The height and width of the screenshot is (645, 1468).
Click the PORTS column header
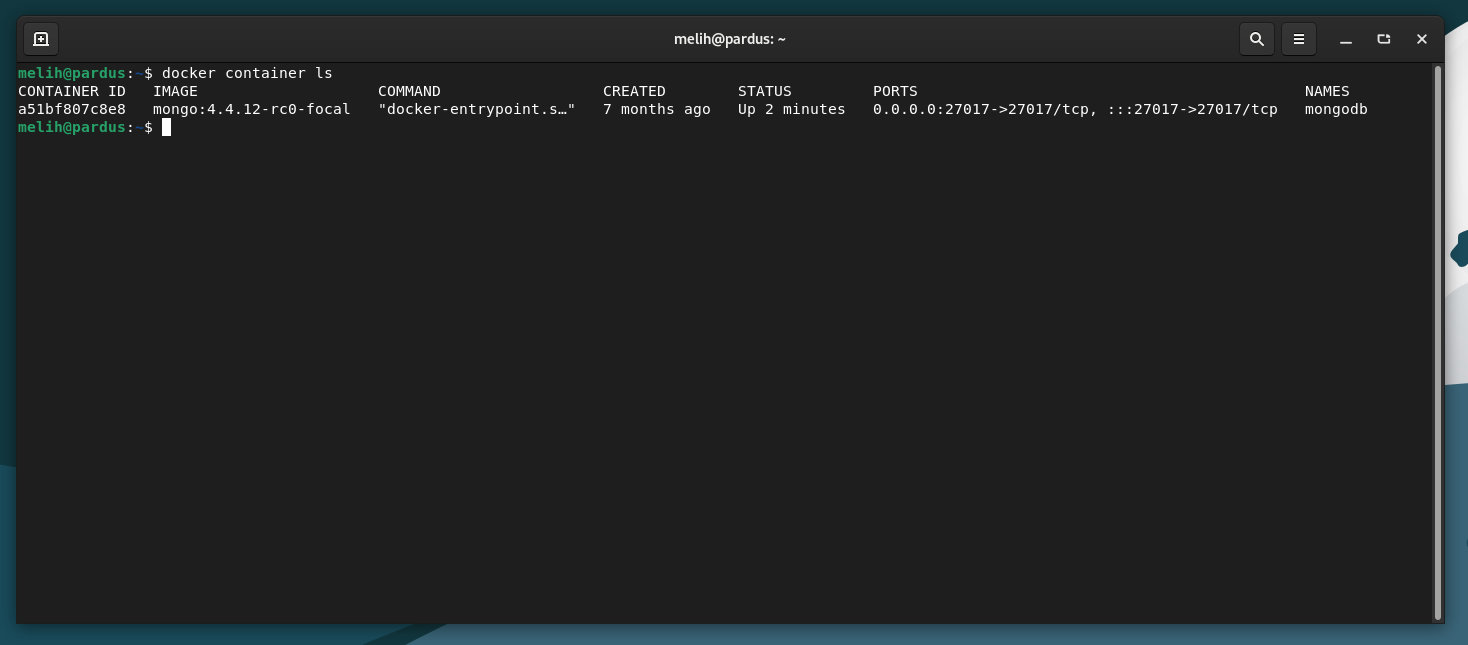(895, 91)
